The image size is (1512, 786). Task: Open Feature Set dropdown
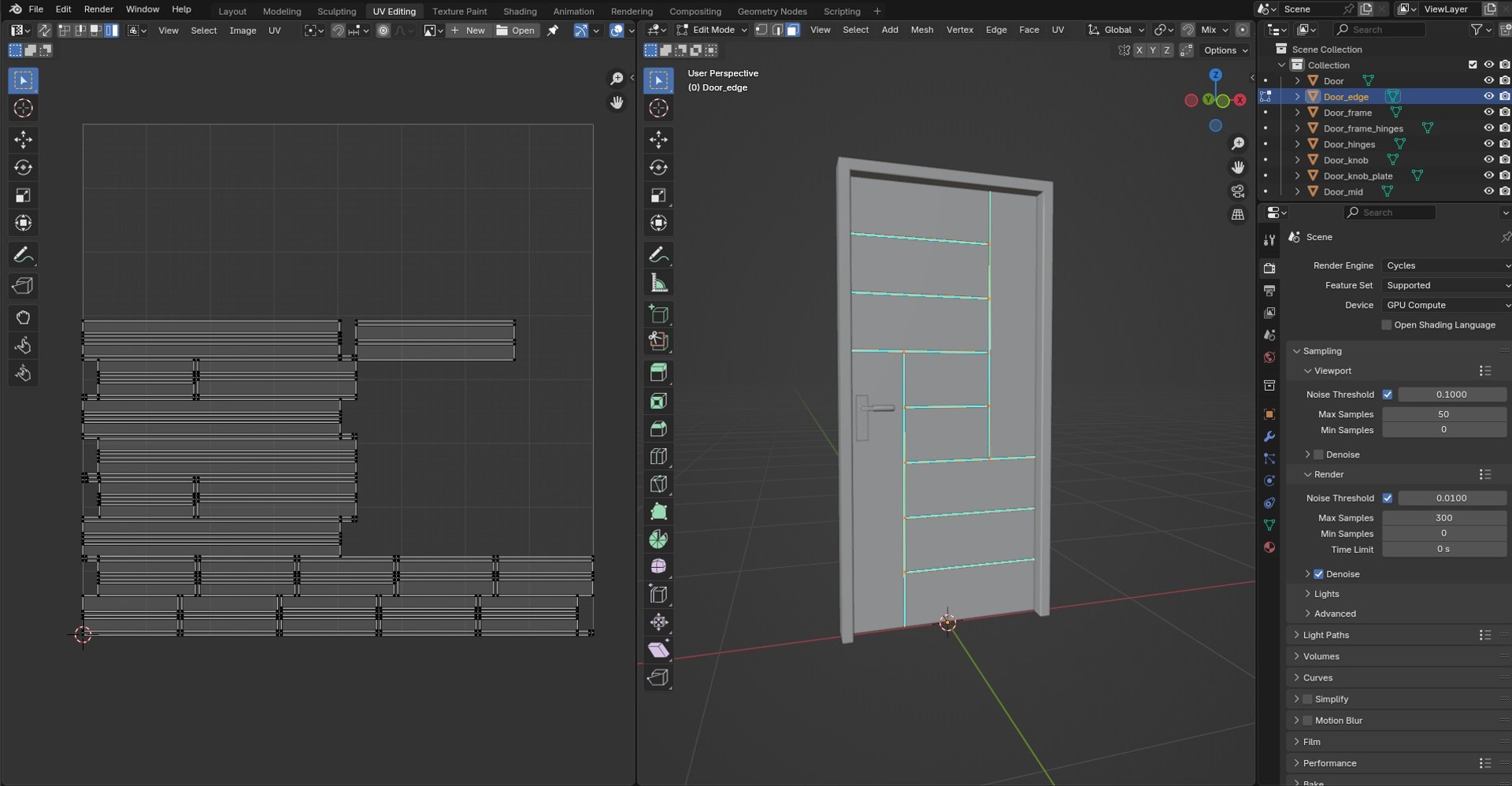(1447, 285)
